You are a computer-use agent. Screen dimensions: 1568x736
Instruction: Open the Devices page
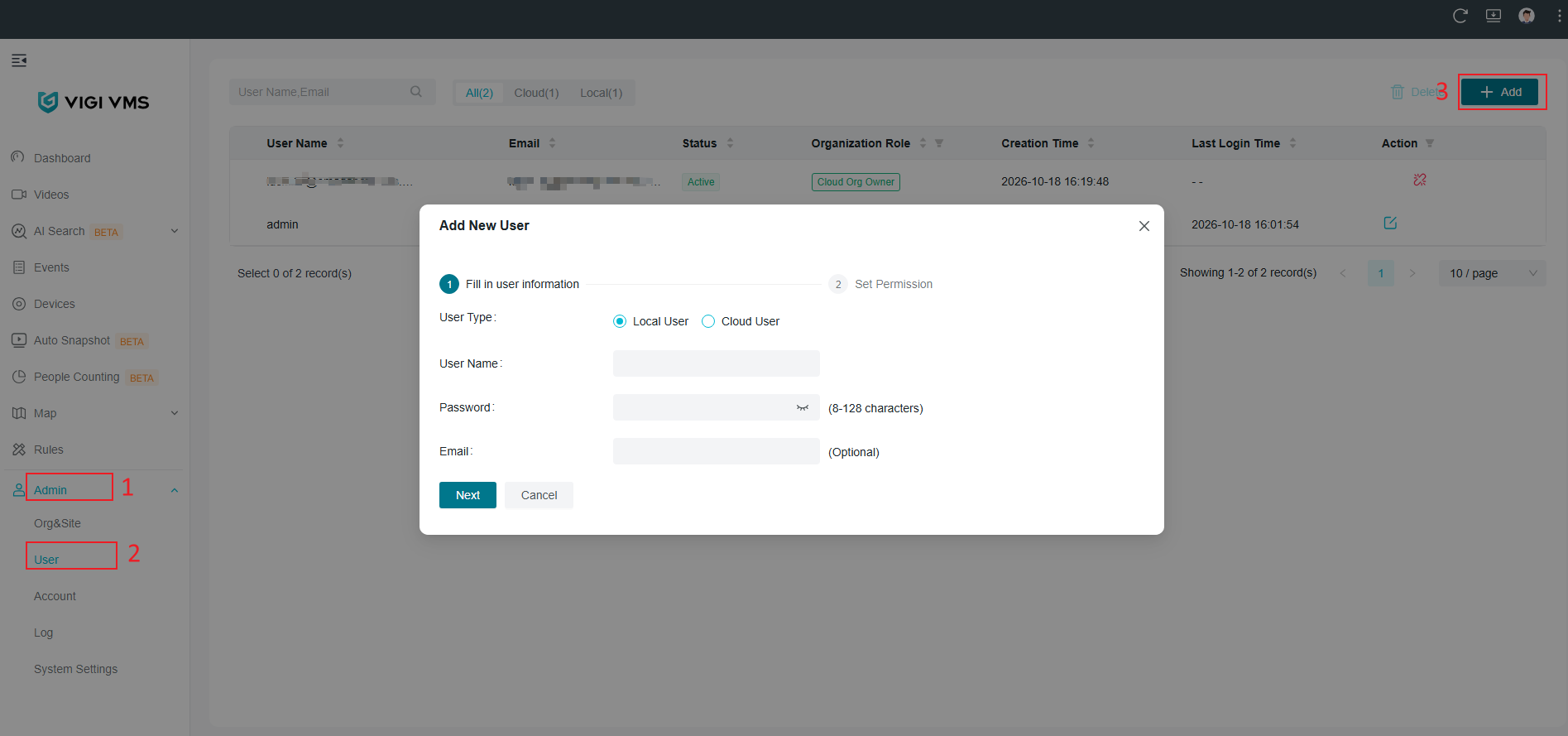[x=55, y=304]
